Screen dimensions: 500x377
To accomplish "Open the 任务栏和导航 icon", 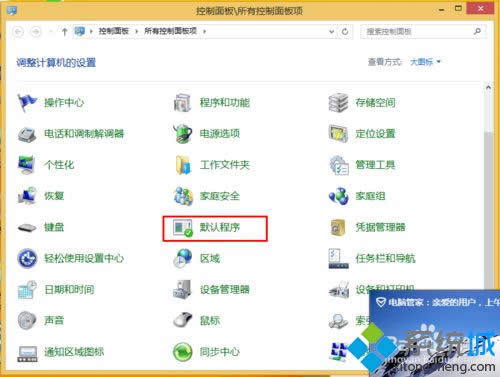I will coord(338,259).
